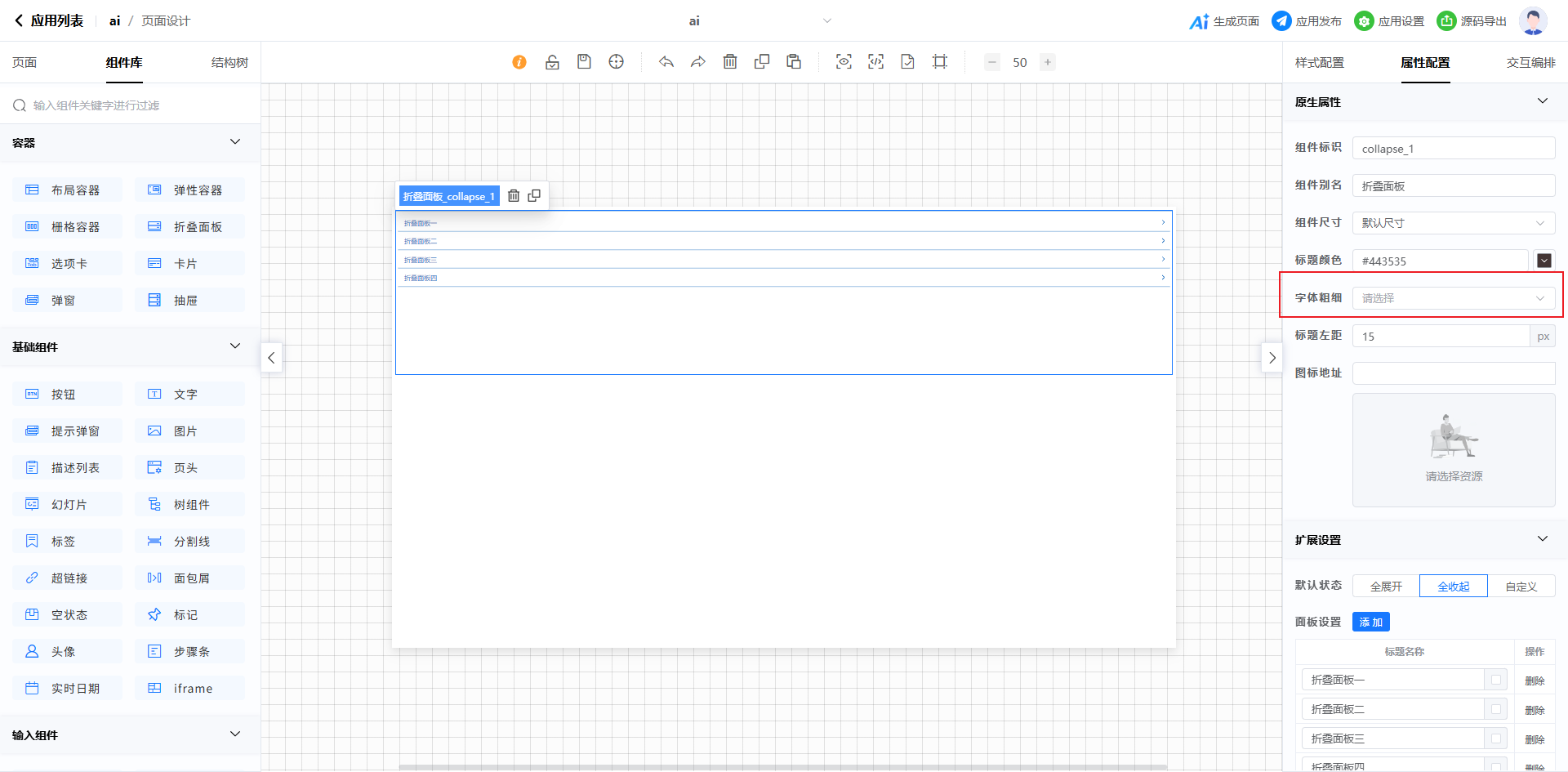1568x772 pixels.
Task: Click 应用发布 in the header
Action: point(1307,21)
